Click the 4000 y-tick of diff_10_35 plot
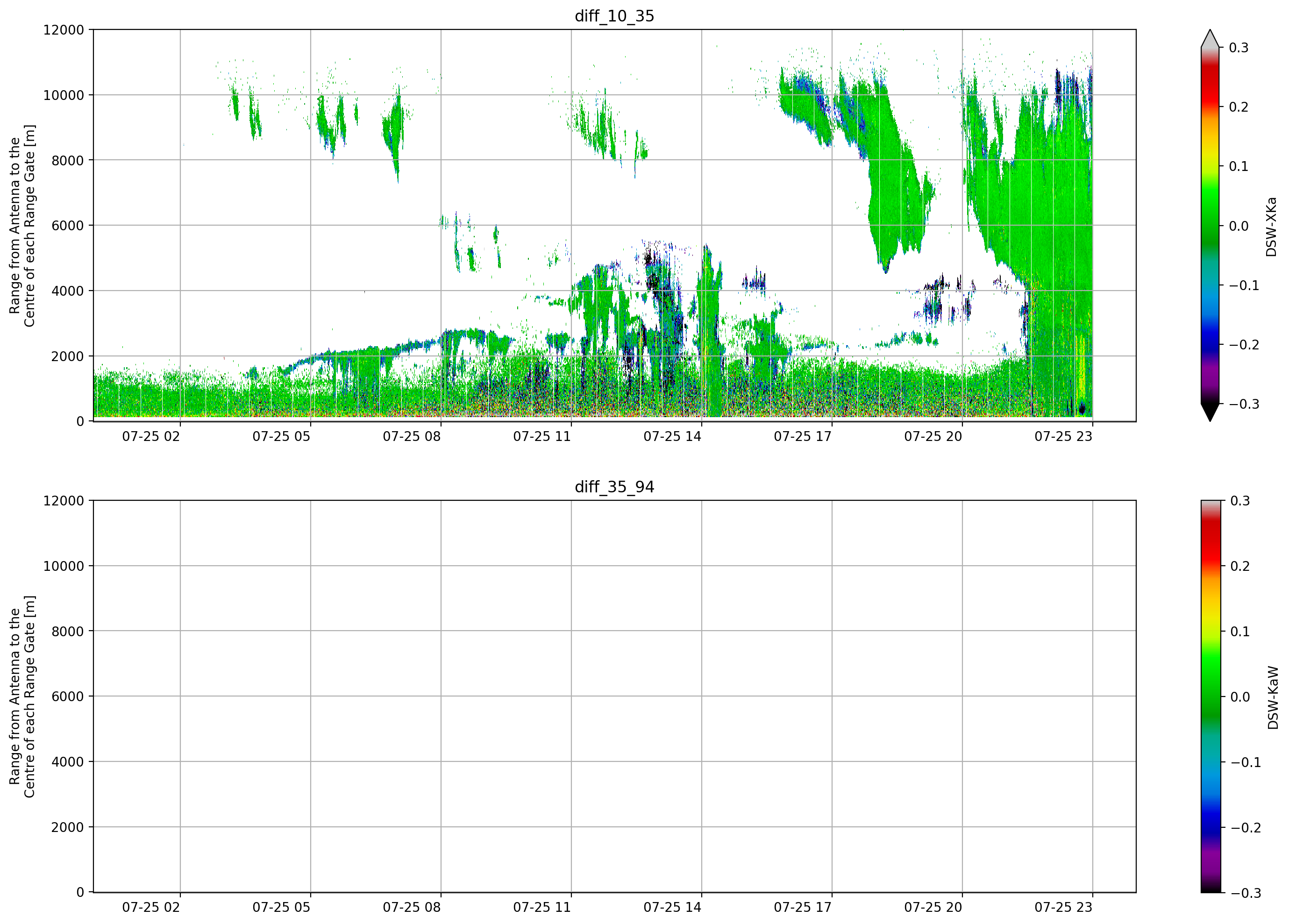 click(68, 291)
